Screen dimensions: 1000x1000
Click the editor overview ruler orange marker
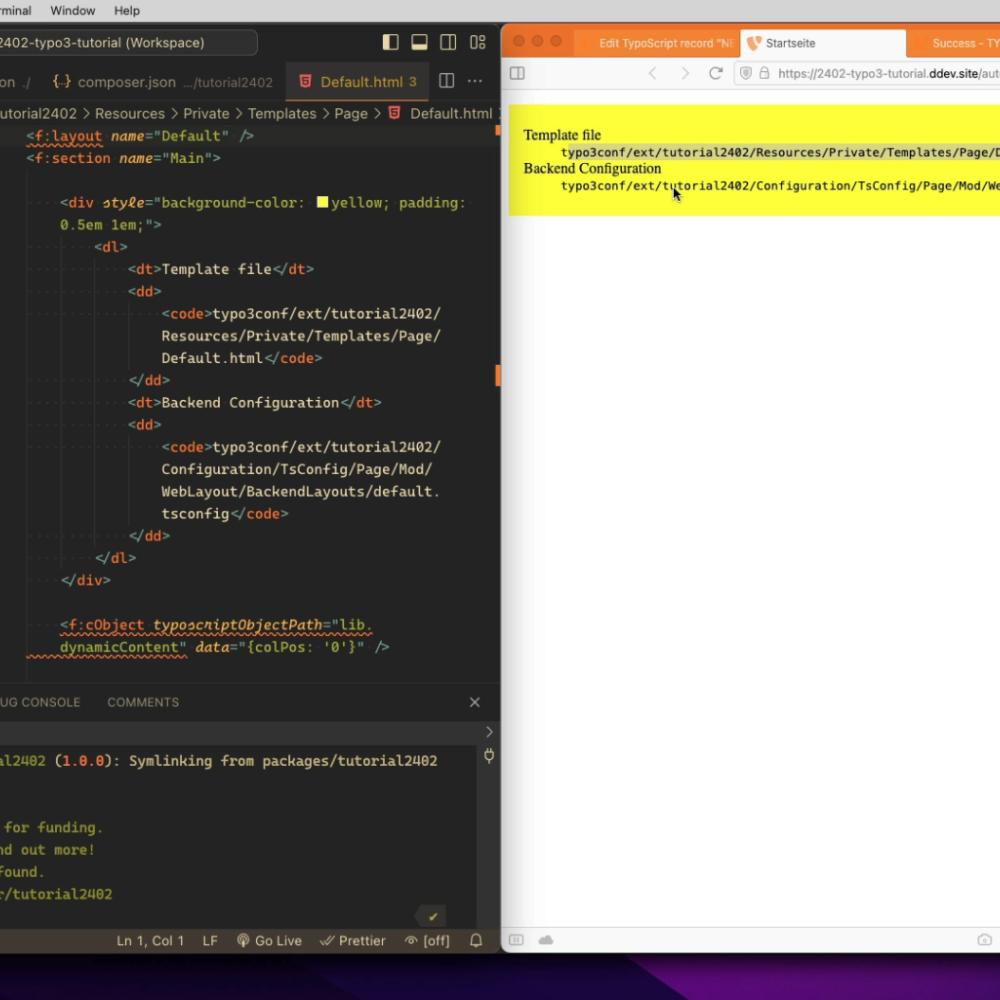pos(498,375)
